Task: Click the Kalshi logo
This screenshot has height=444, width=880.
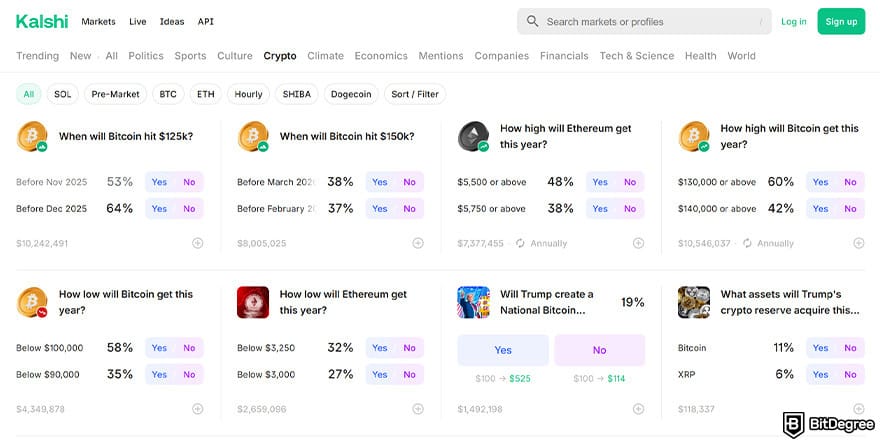Action: tap(42, 21)
